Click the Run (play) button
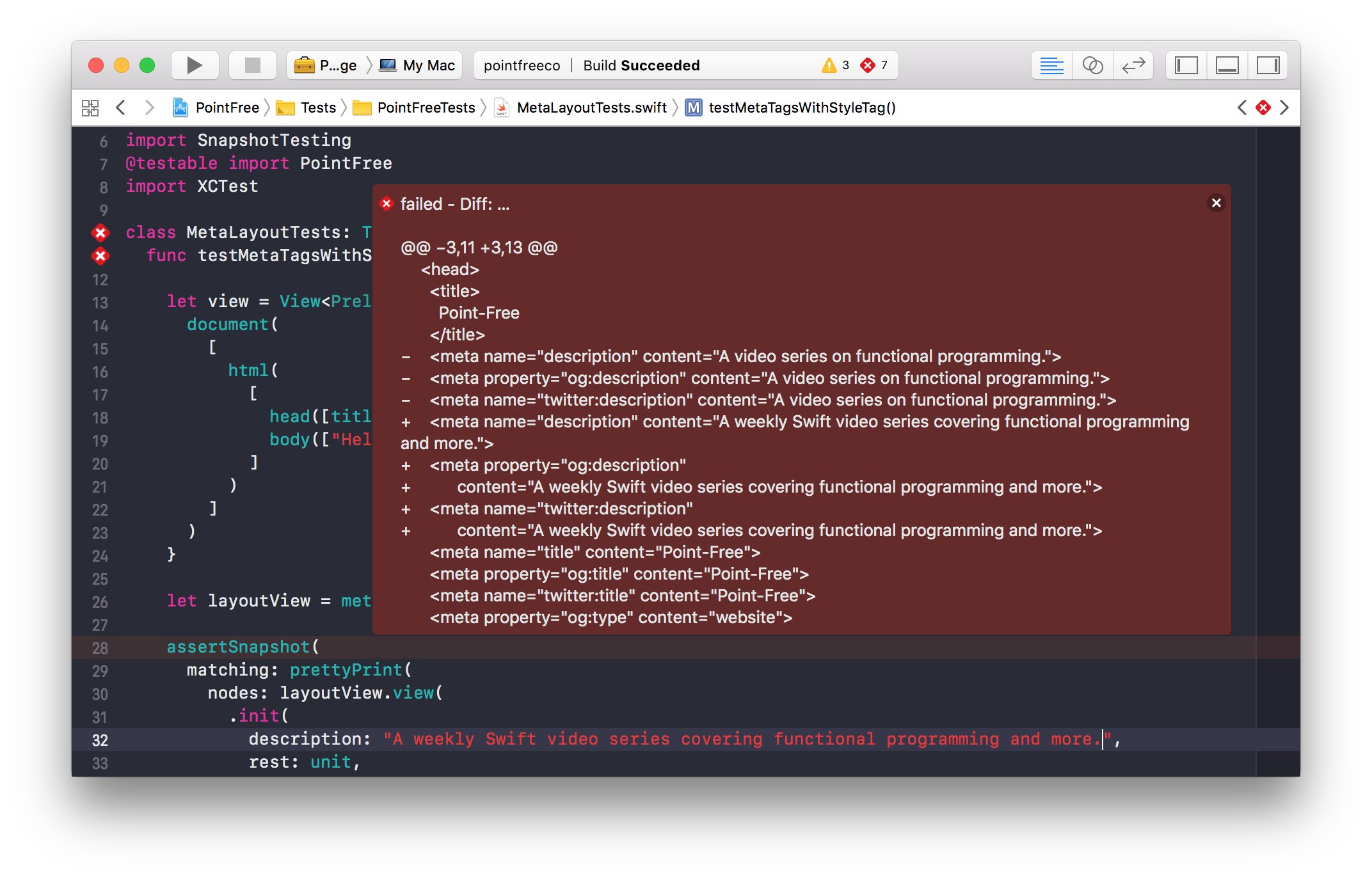1372x879 pixels. click(x=195, y=65)
